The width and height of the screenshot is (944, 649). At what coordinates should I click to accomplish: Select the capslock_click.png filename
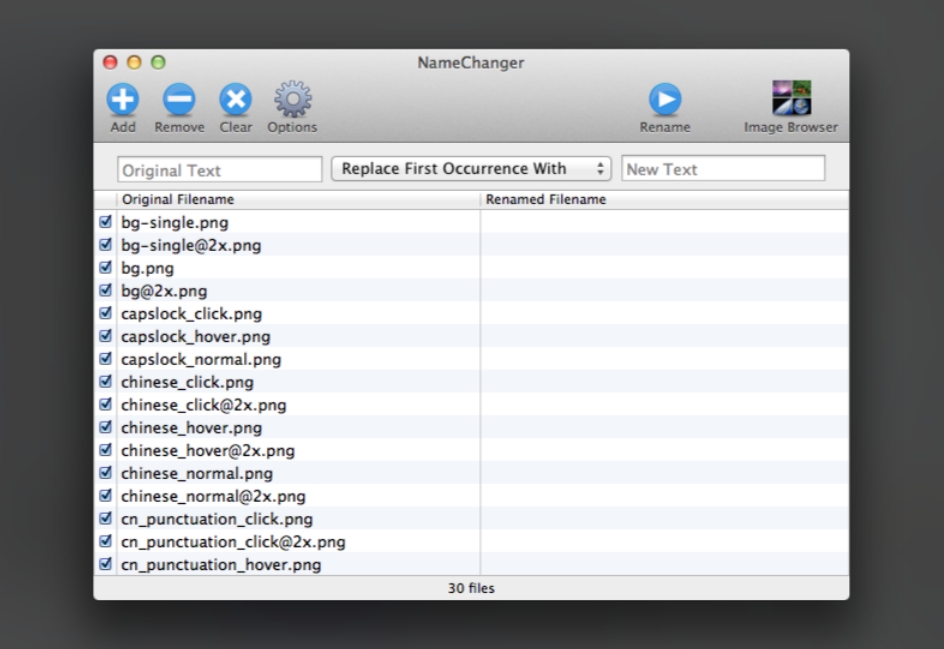(x=191, y=314)
